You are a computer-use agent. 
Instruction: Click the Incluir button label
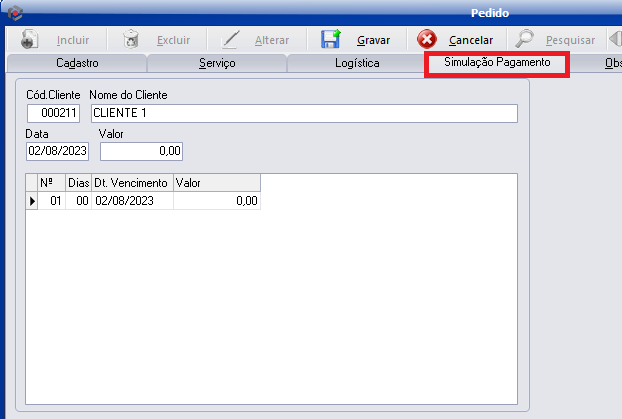(73, 40)
